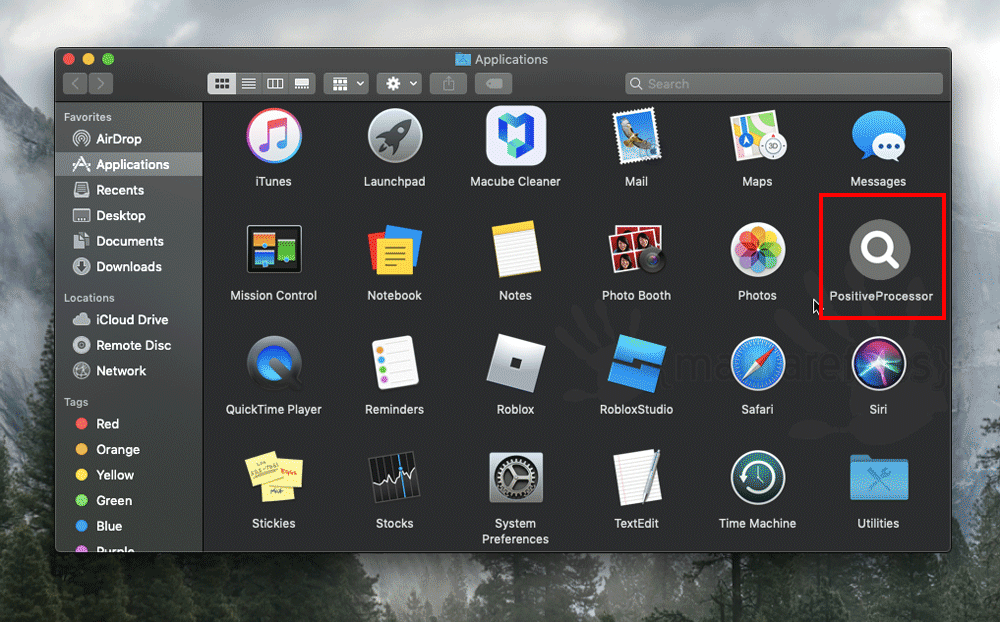Select the TextEdit app icon

pyautogui.click(x=636, y=478)
